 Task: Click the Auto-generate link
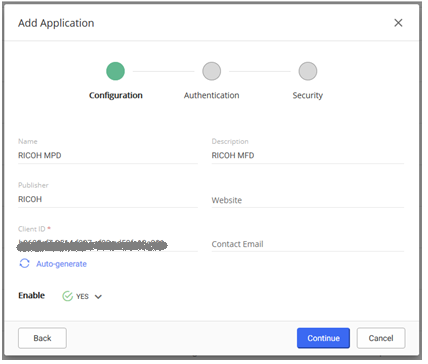click(61, 264)
